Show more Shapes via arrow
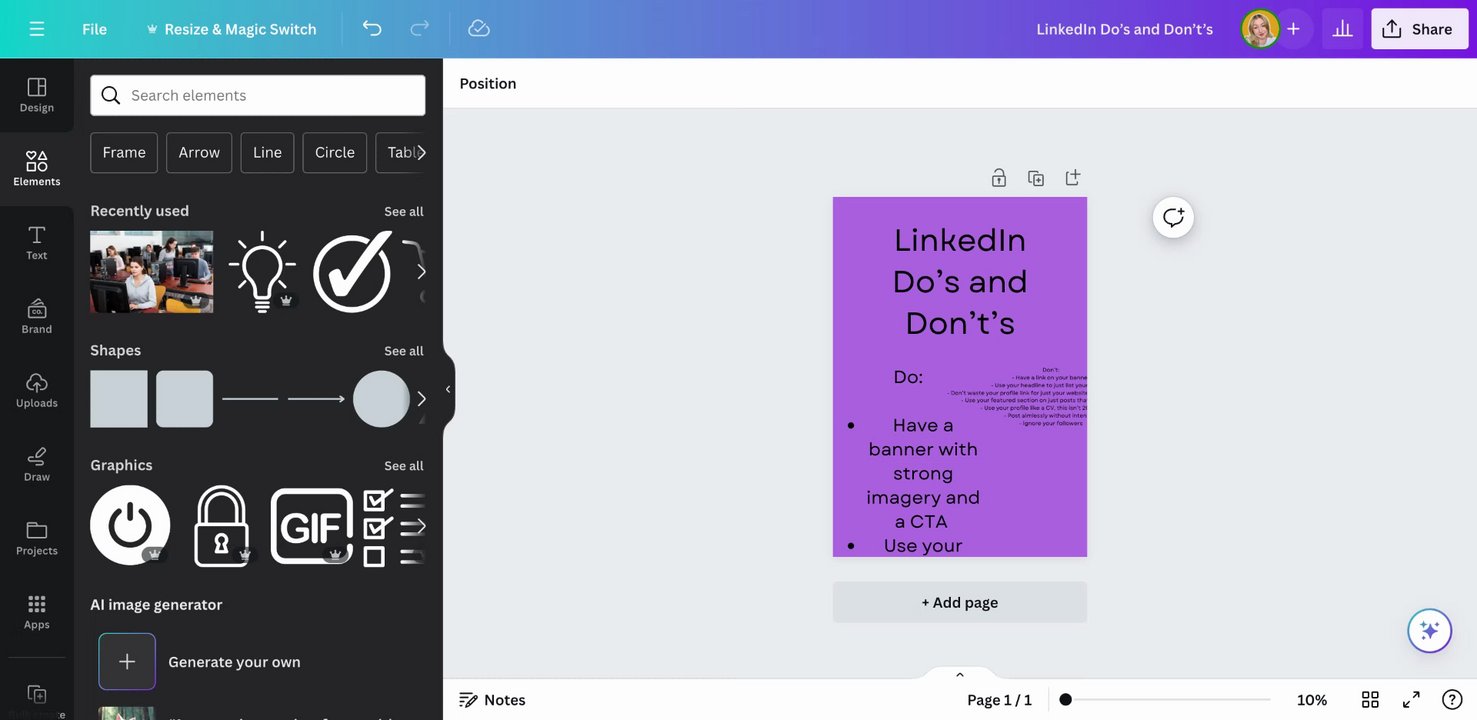The image size is (1477, 720). click(421, 399)
